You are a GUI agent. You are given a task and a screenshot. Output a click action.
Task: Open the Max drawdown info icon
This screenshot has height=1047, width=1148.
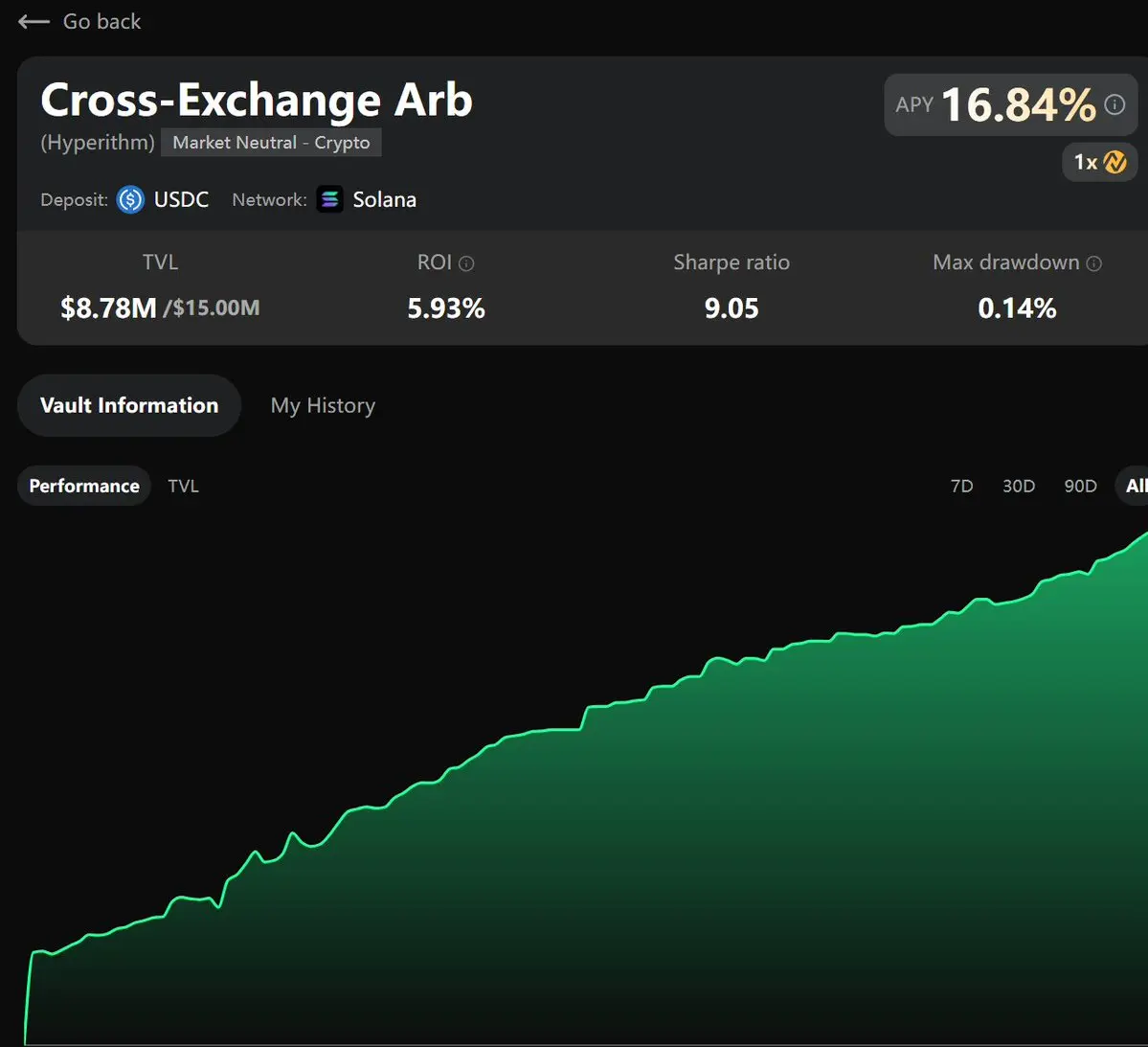click(1093, 263)
